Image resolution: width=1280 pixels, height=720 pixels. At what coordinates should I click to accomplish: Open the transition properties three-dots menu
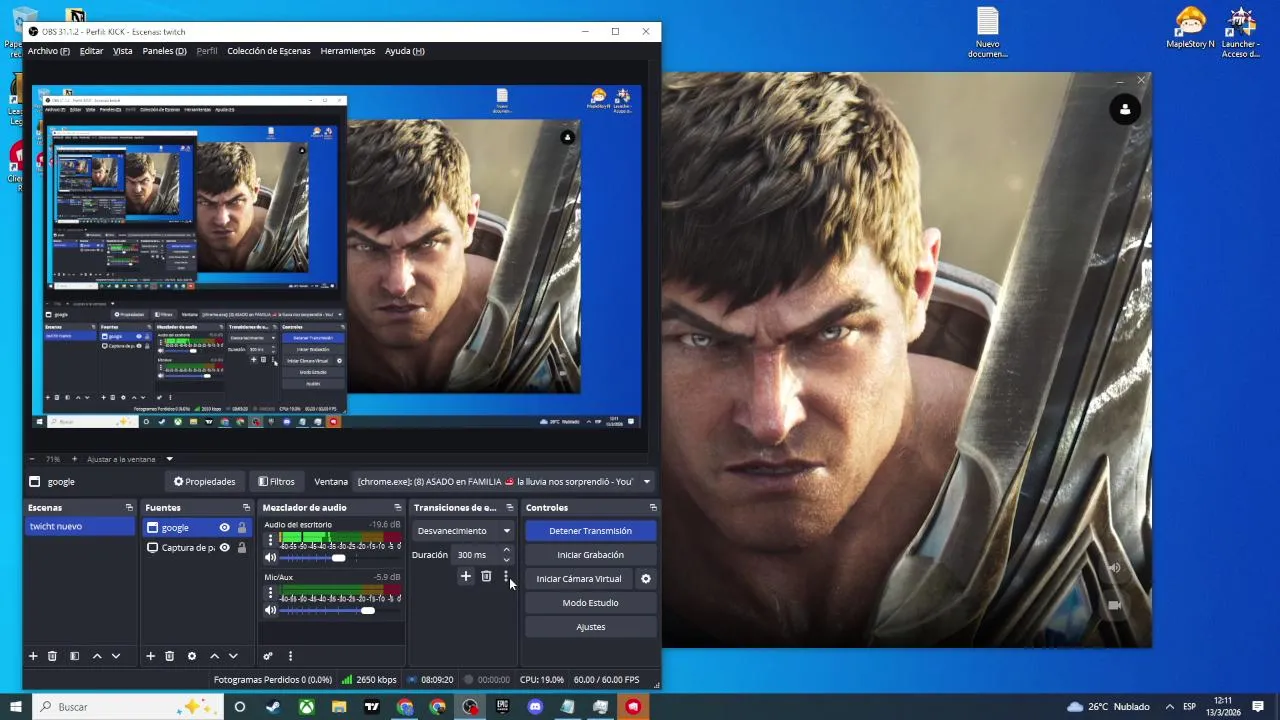click(506, 576)
